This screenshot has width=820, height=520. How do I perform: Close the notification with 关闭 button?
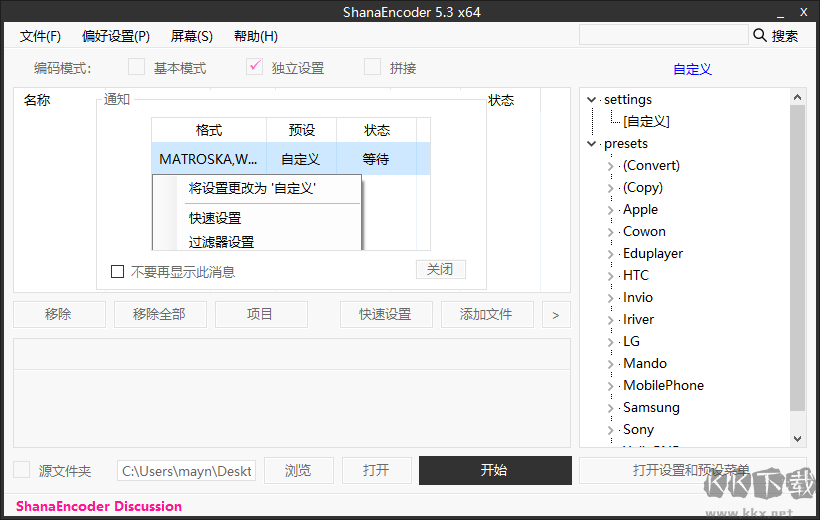[x=441, y=269]
